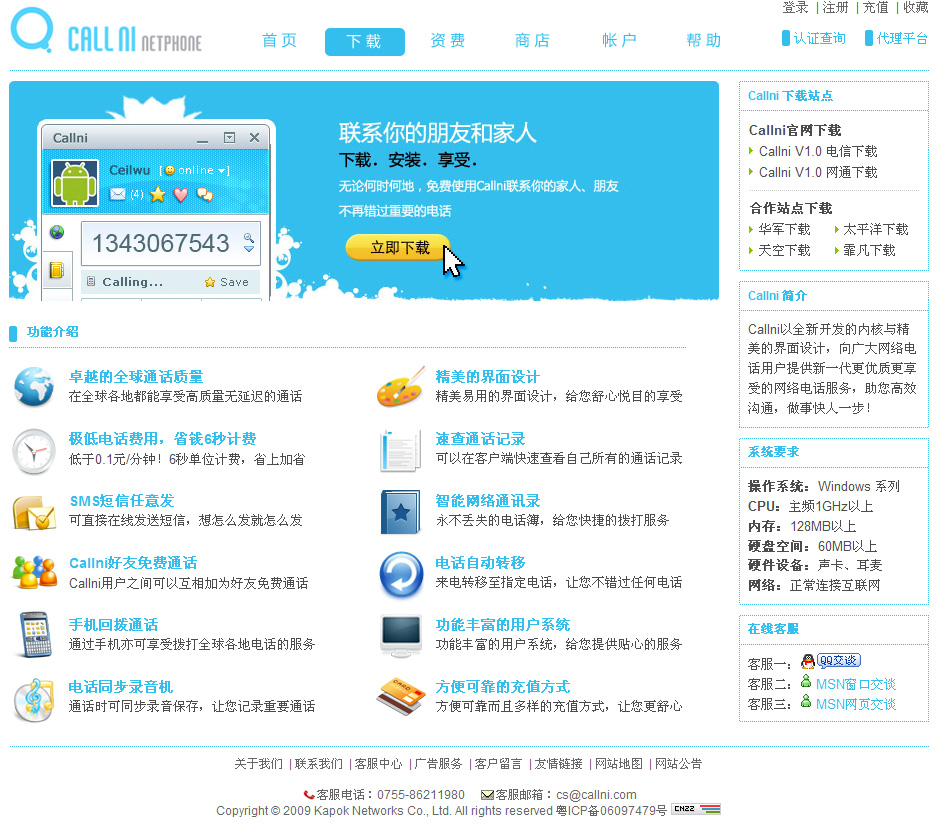Click the 立即下载 button
The image size is (940, 828).
click(398, 247)
